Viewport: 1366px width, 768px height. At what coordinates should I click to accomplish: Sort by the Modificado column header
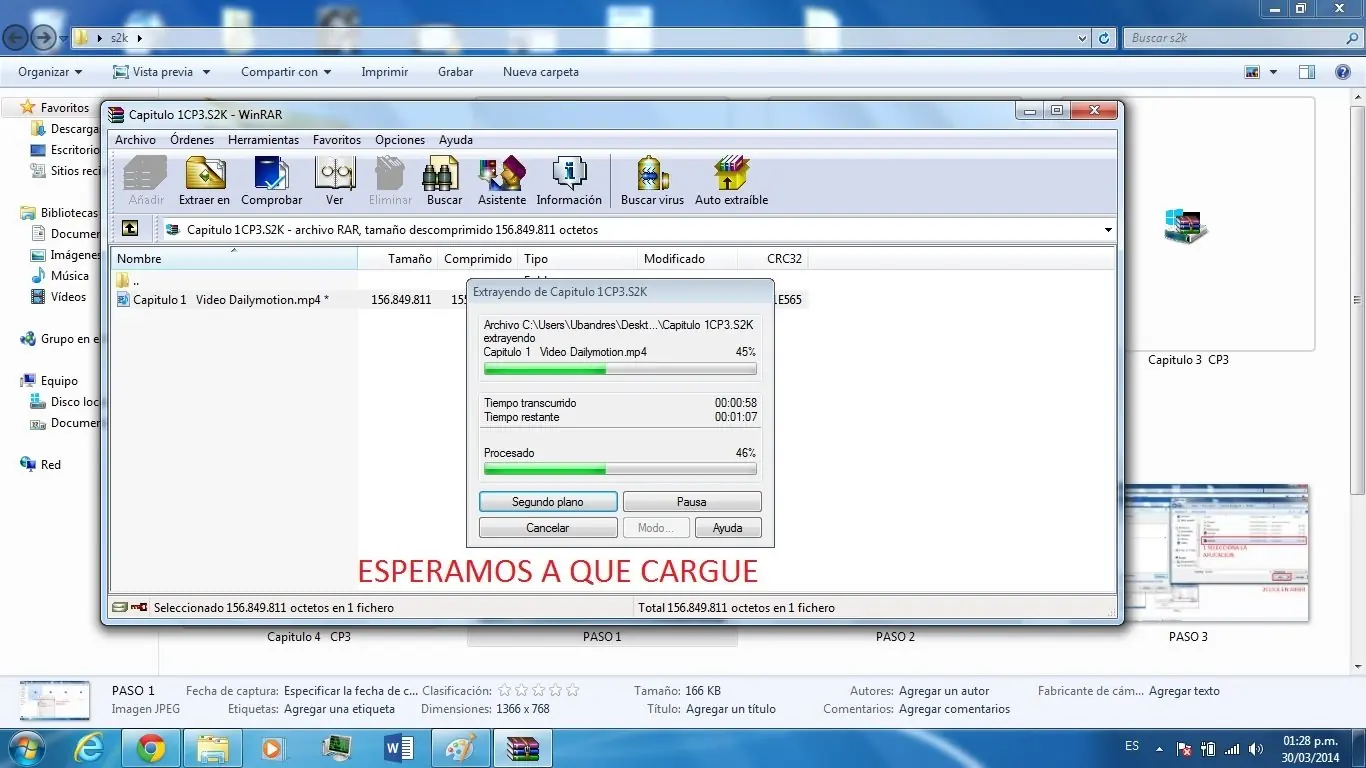point(687,258)
